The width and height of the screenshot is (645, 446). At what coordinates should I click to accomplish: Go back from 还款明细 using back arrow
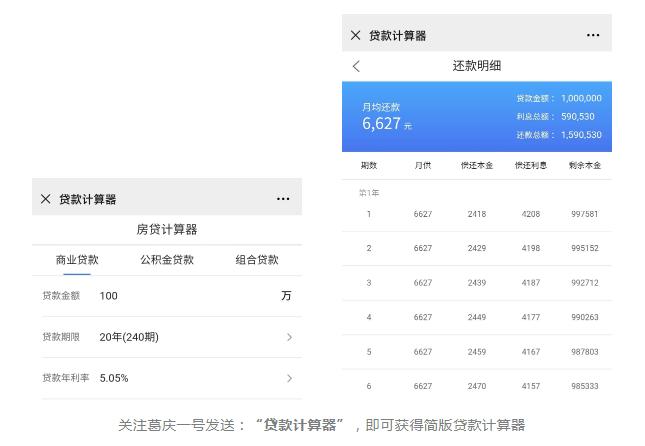pyautogui.click(x=356, y=66)
